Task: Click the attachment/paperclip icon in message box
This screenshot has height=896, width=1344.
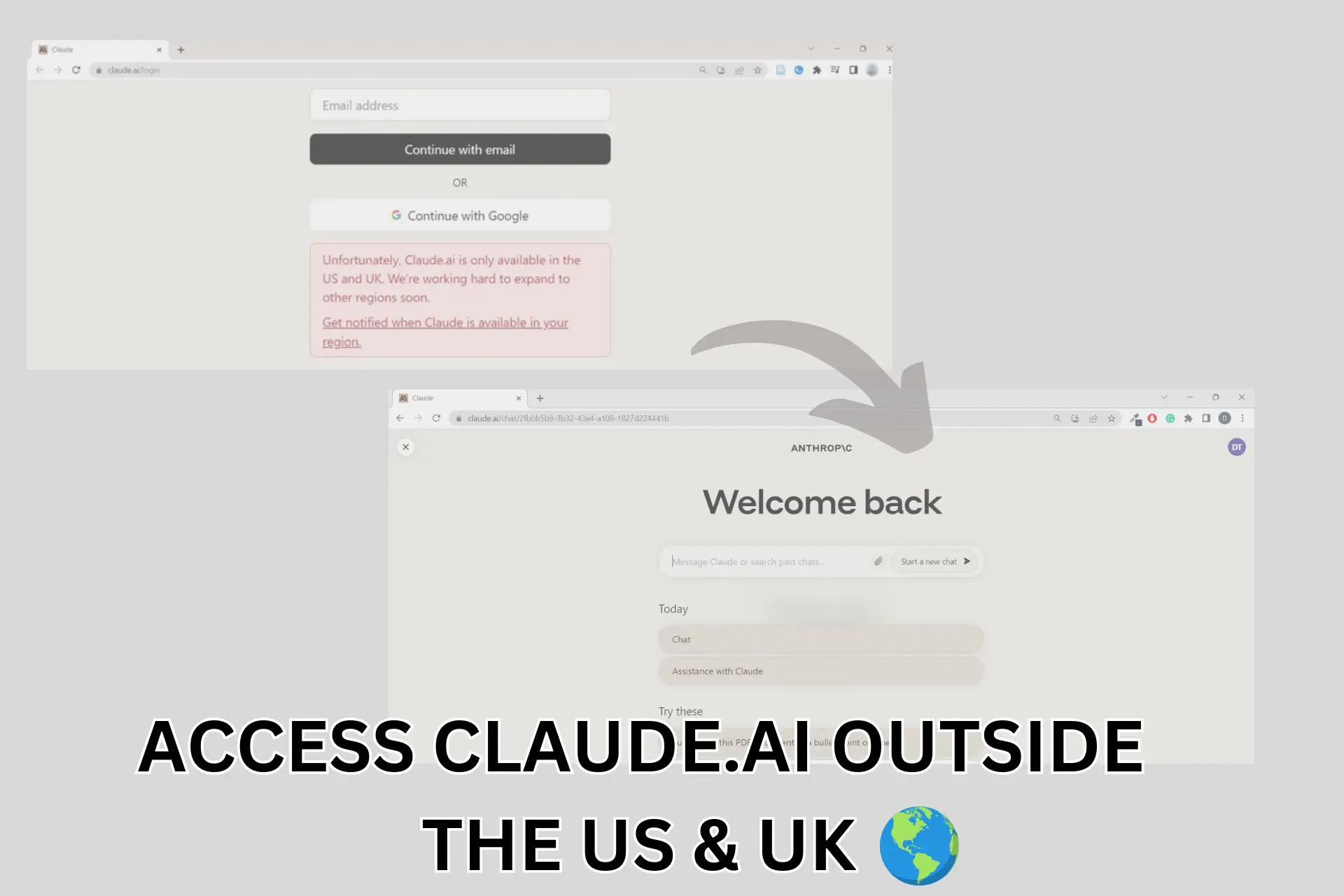Action: click(878, 561)
